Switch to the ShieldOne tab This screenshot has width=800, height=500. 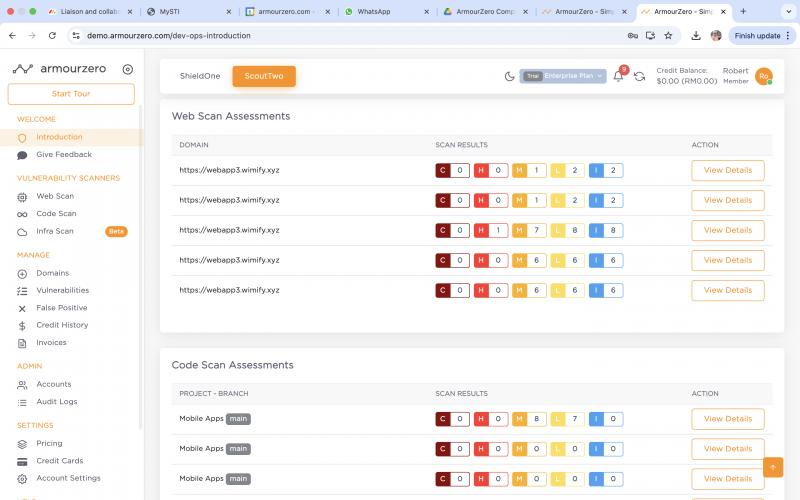(x=200, y=76)
